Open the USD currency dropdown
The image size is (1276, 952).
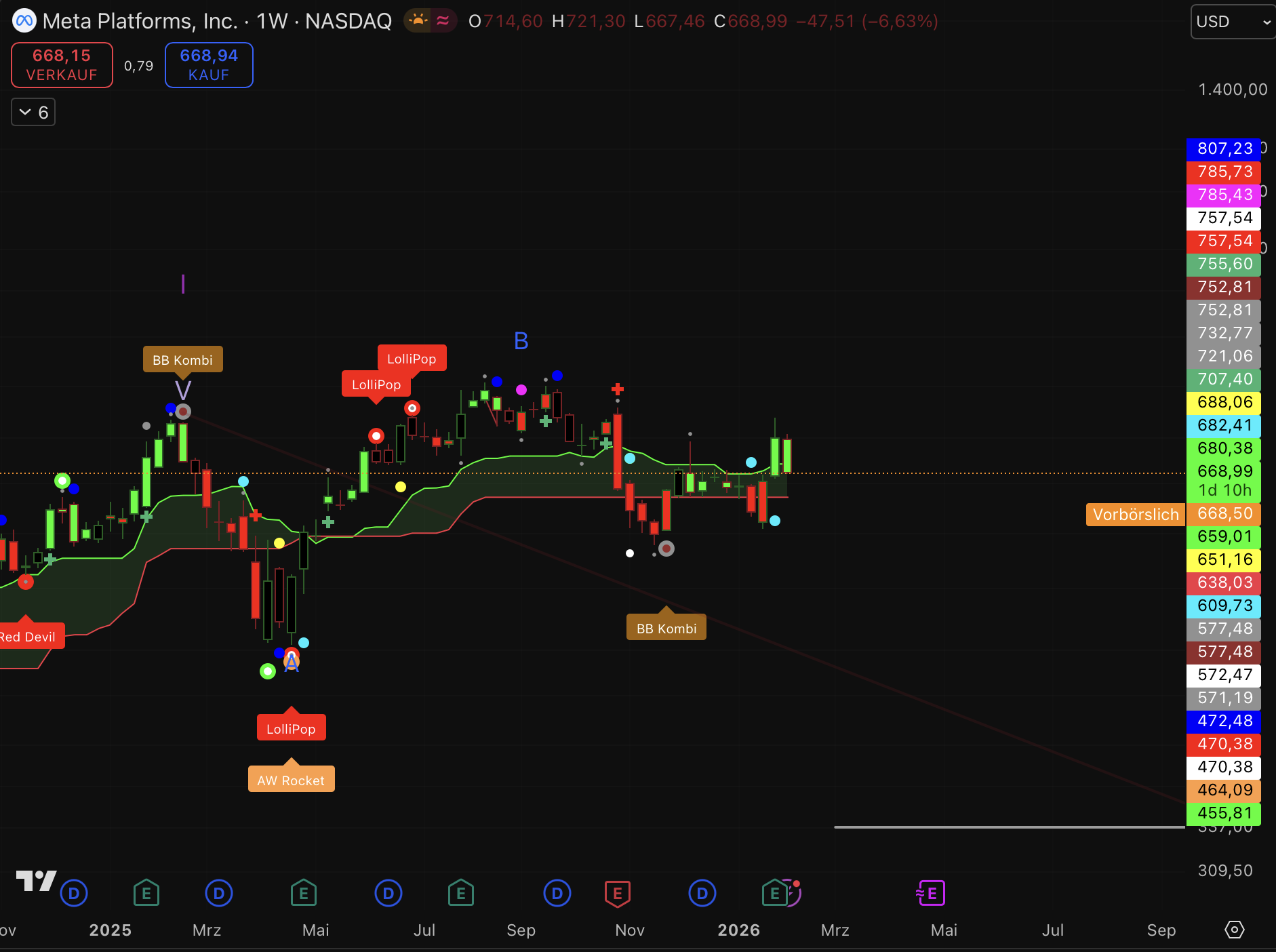pos(1232,22)
